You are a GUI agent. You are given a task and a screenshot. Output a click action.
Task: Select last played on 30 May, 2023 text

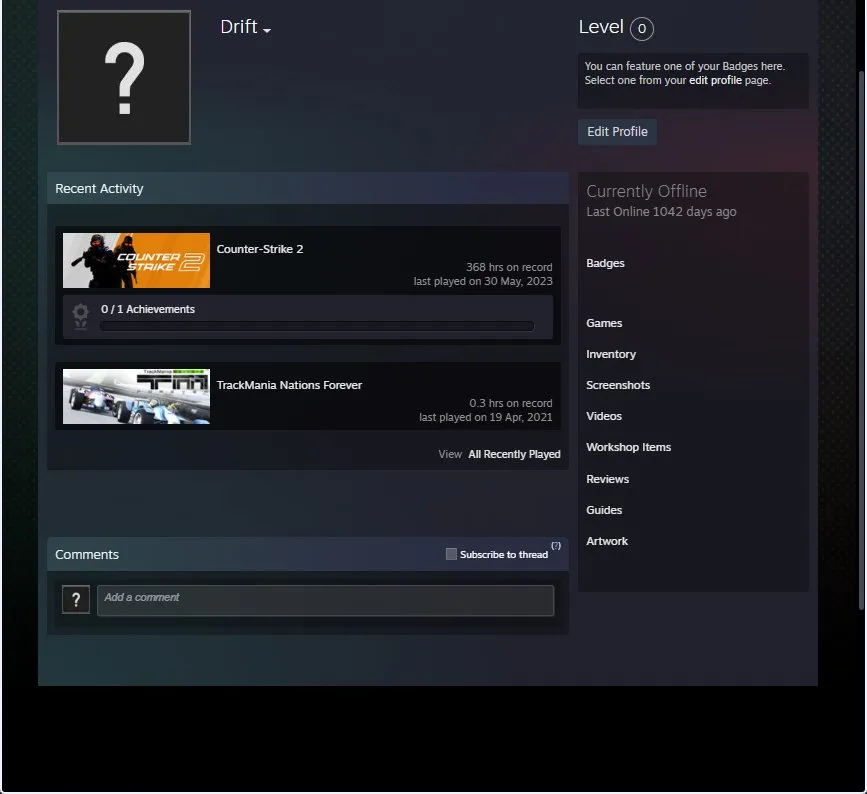[x=483, y=281]
